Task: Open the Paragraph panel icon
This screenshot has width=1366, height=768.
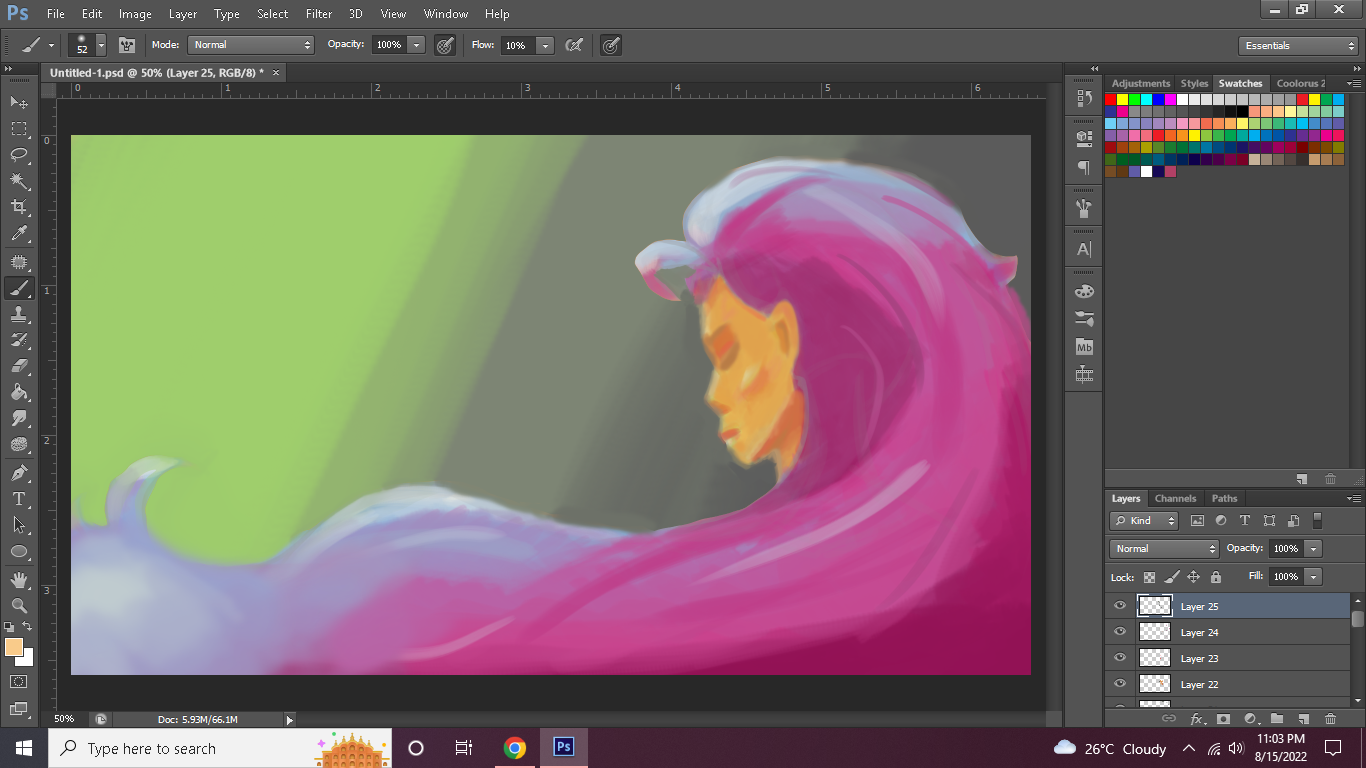Action: point(1084,167)
